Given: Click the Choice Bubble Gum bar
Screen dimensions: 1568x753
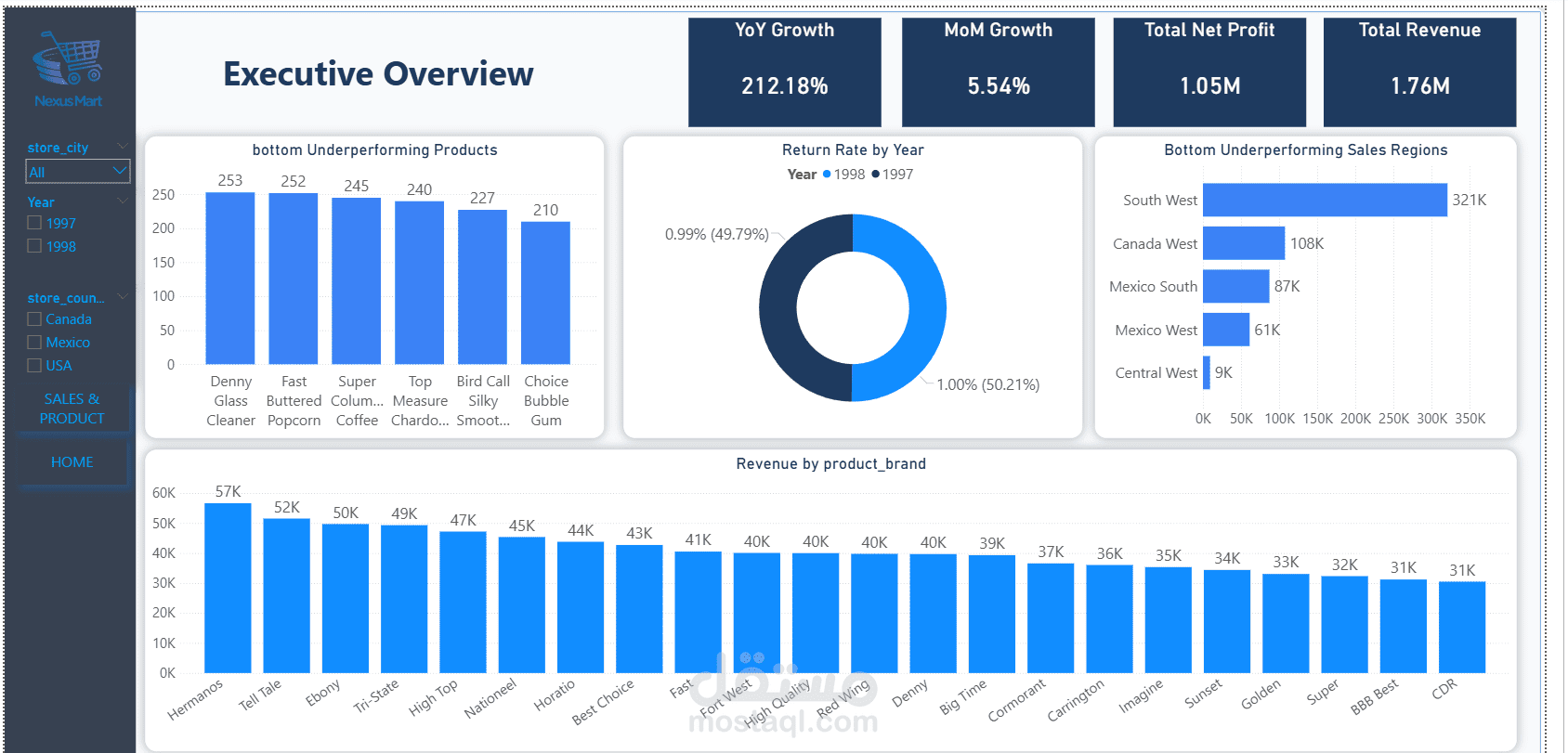Looking at the screenshot, I should tap(546, 292).
